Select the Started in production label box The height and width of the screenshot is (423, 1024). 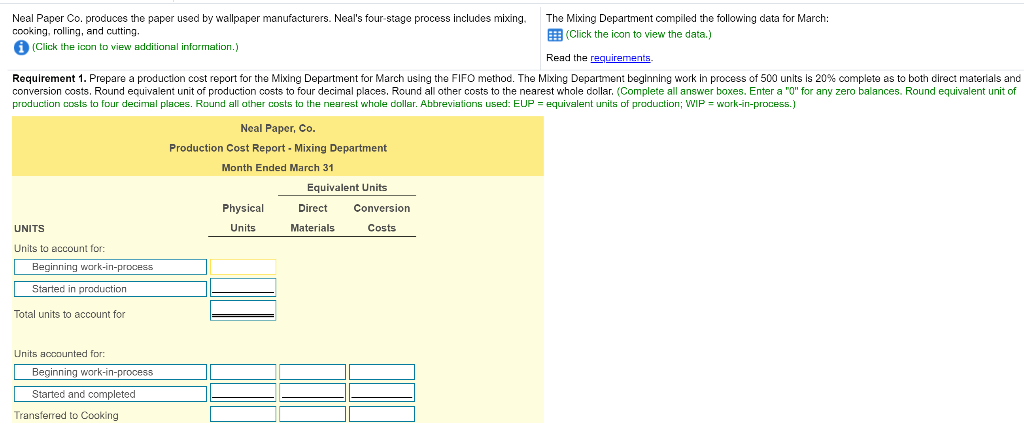(110, 289)
